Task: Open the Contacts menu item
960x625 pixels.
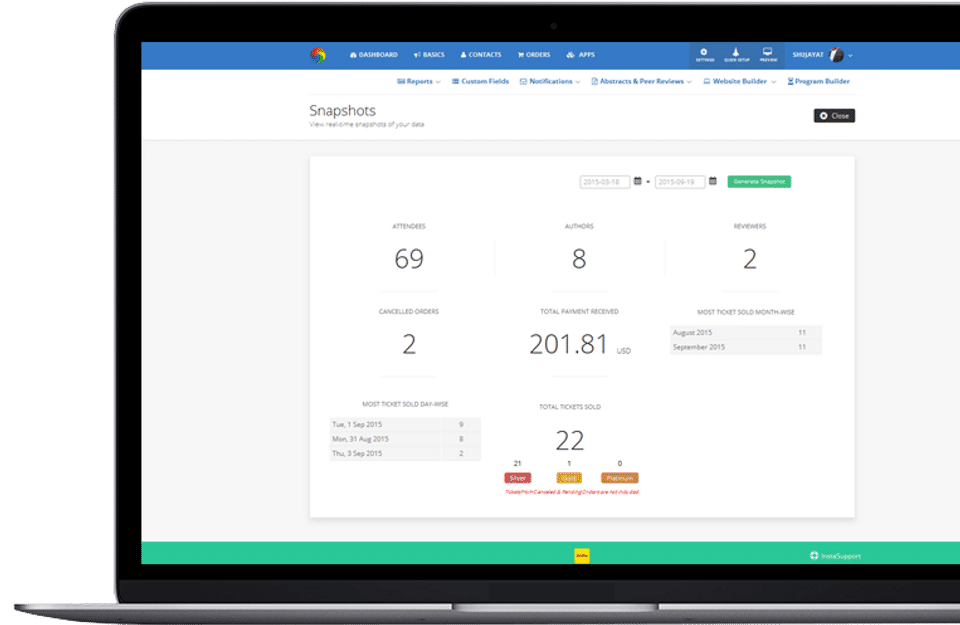Action: coord(481,54)
